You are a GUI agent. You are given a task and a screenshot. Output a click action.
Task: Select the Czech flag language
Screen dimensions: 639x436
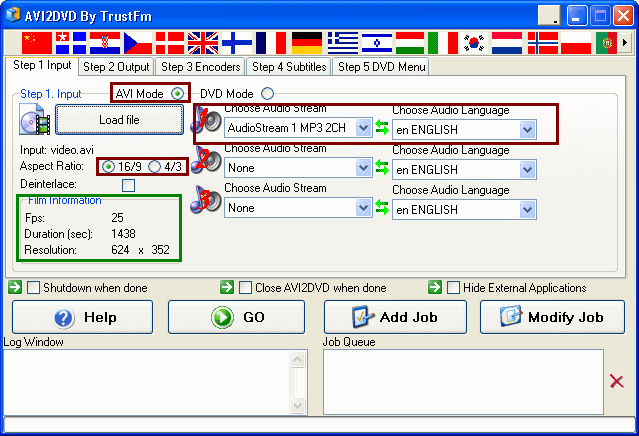click(138, 43)
